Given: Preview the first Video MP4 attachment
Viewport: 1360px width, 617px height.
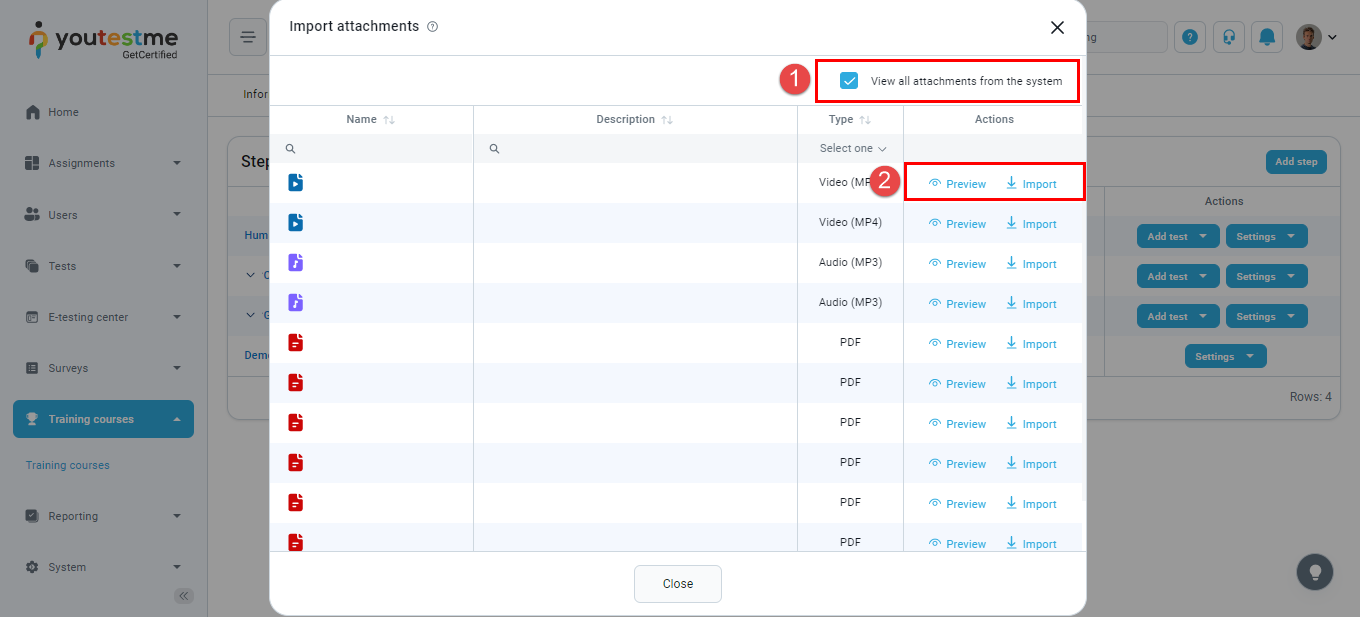Looking at the screenshot, I should pyautogui.click(x=957, y=184).
